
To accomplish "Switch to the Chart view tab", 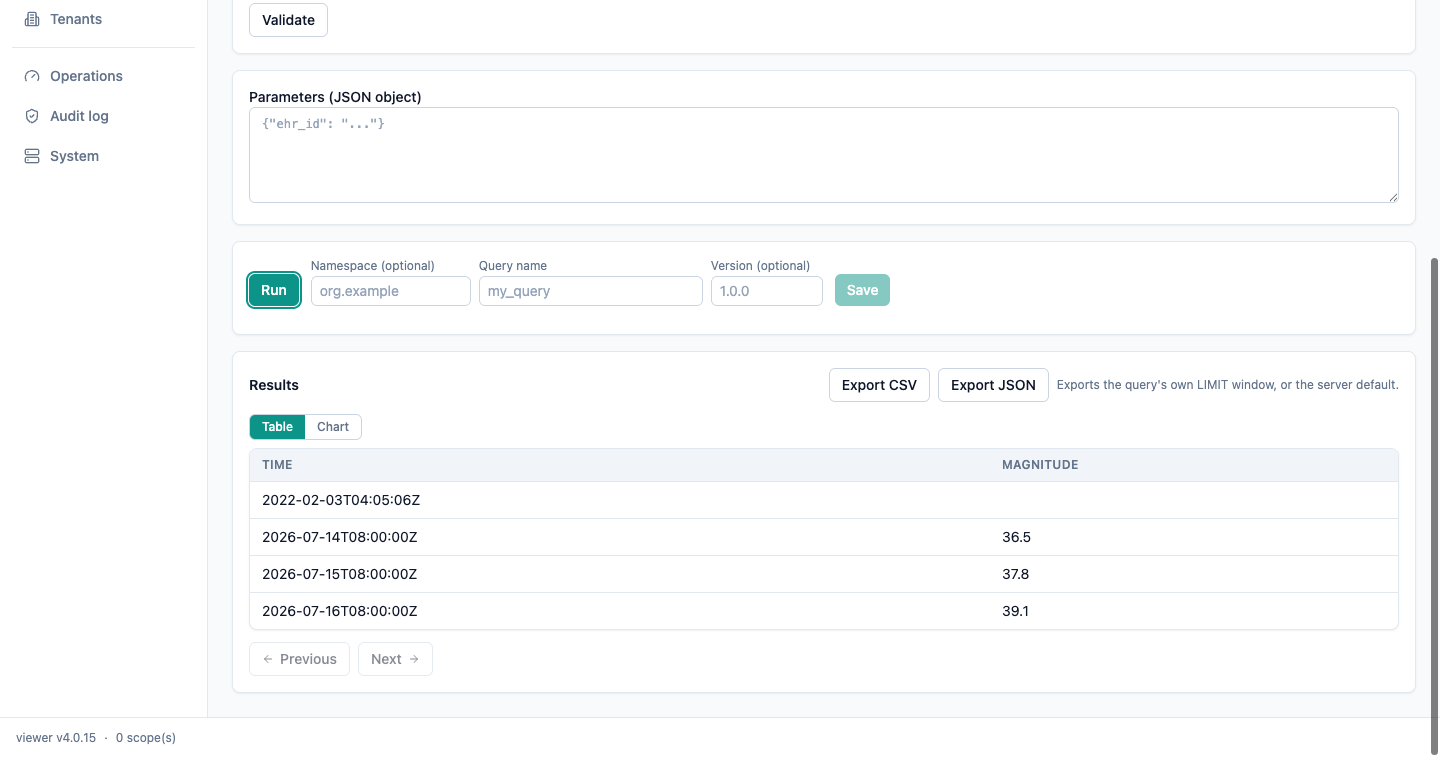I will [333, 427].
